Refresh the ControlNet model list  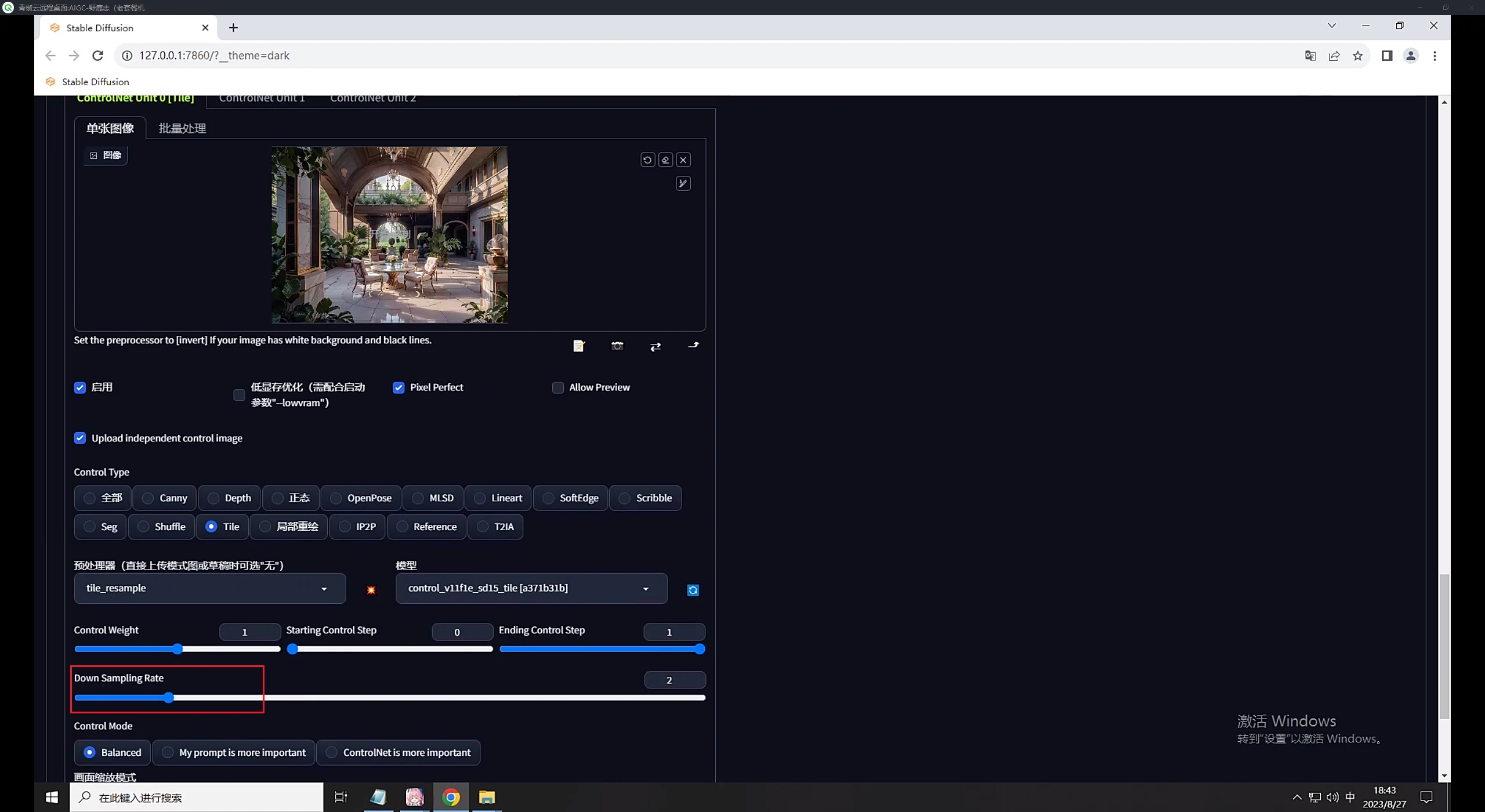(693, 590)
